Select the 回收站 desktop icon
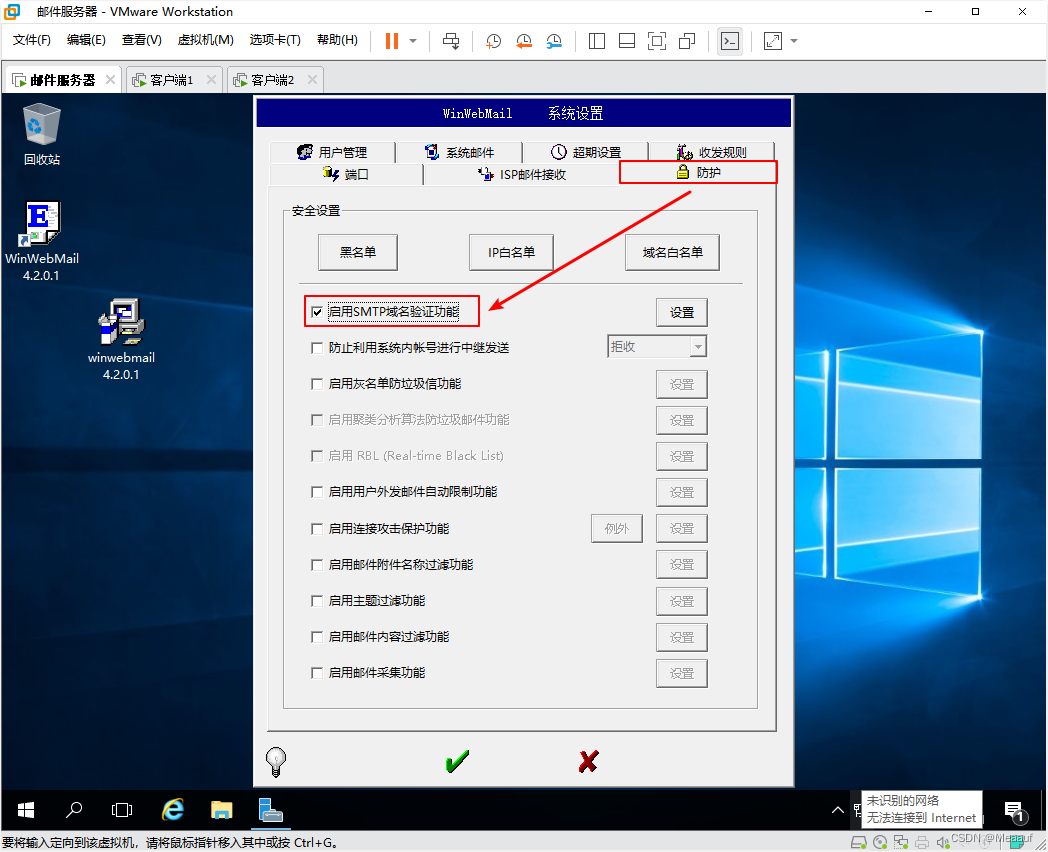The image size is (1048, 852). 41,134
